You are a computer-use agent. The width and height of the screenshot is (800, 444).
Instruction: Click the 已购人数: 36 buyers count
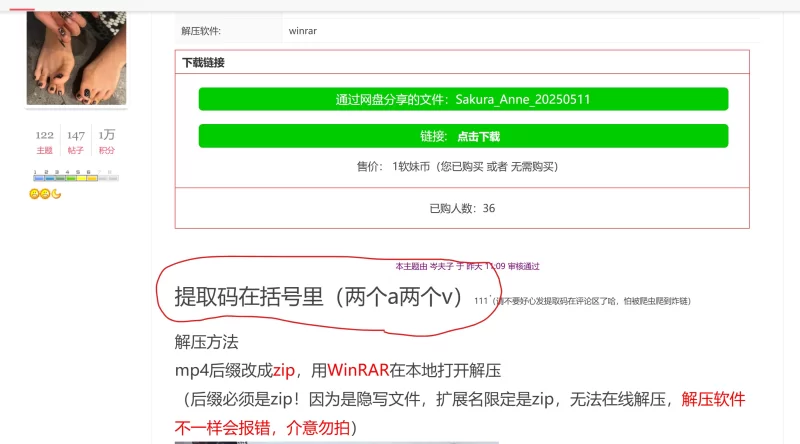pyautogui.click(x=462, y=208)
